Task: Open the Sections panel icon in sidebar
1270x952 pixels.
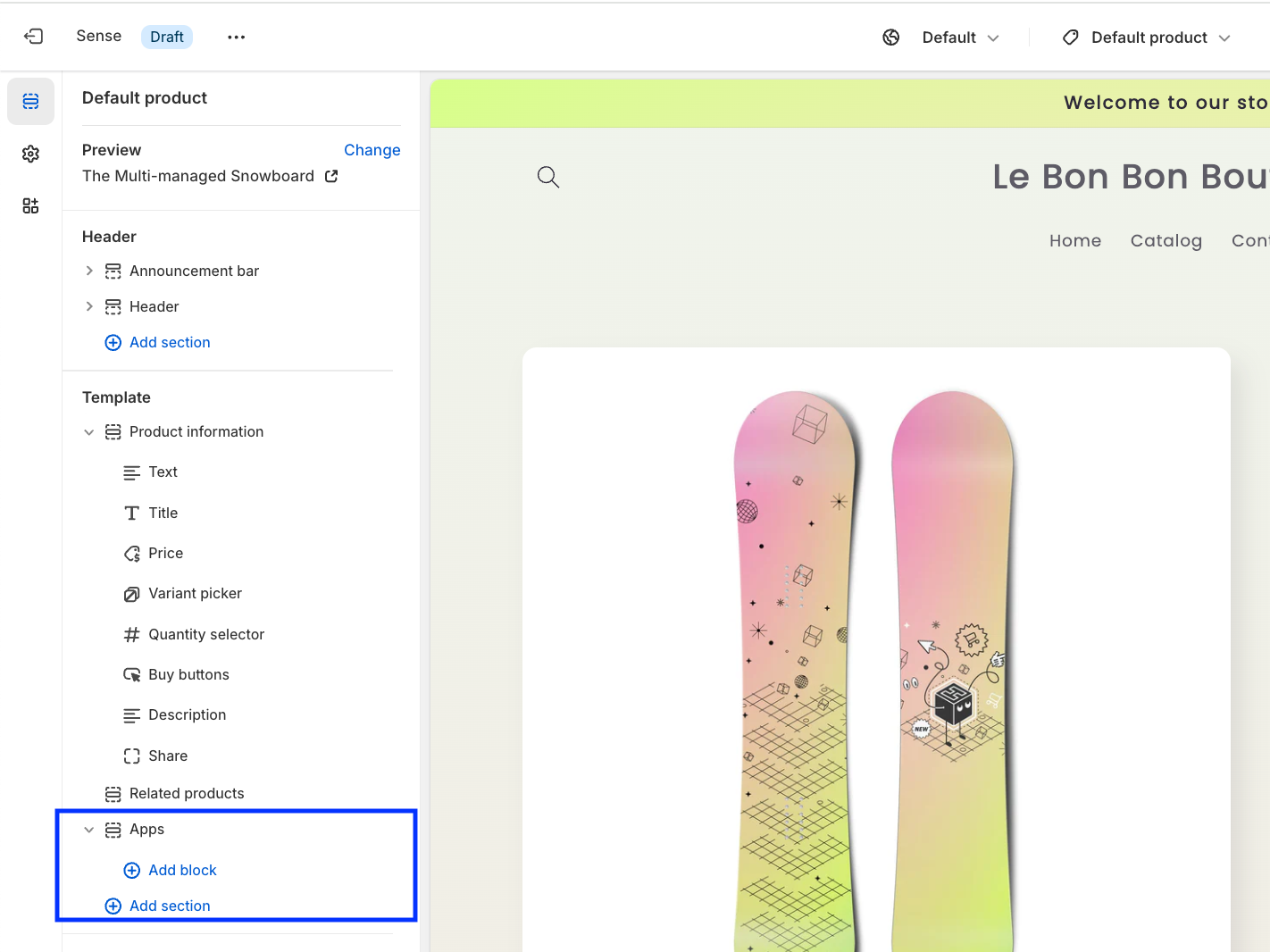Action: [x=30, y=101]
